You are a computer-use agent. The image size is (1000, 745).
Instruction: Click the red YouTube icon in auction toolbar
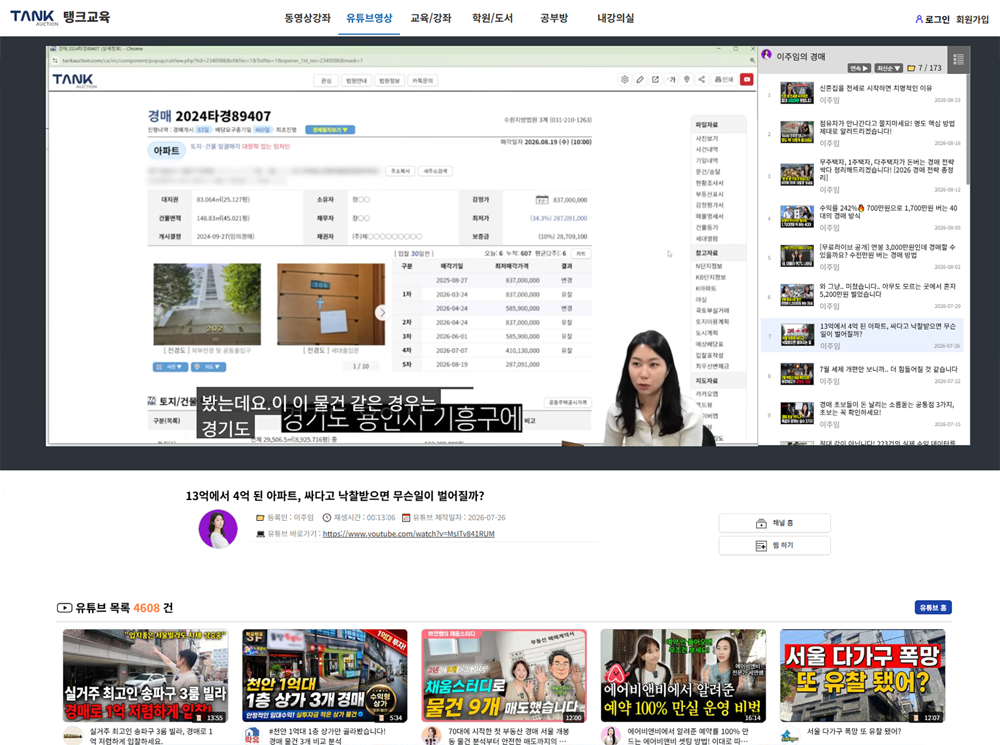[747, 79]
